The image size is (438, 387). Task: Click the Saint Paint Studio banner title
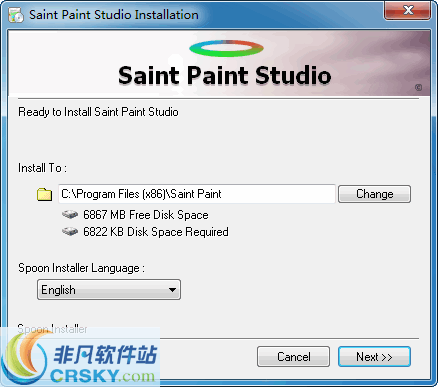[225, 75]
